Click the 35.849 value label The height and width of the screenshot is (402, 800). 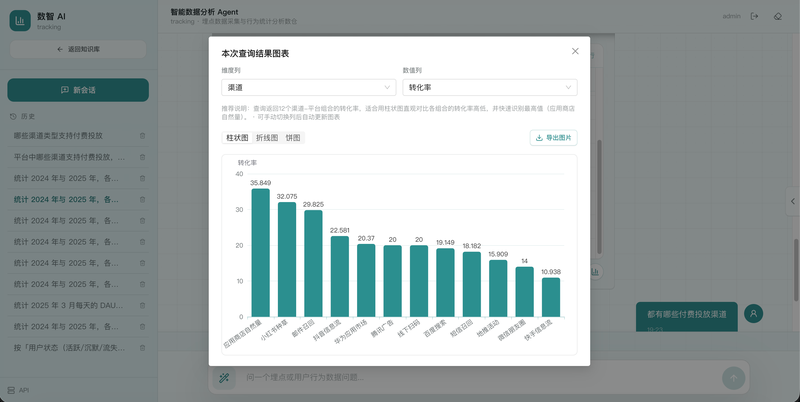[261, 183]
